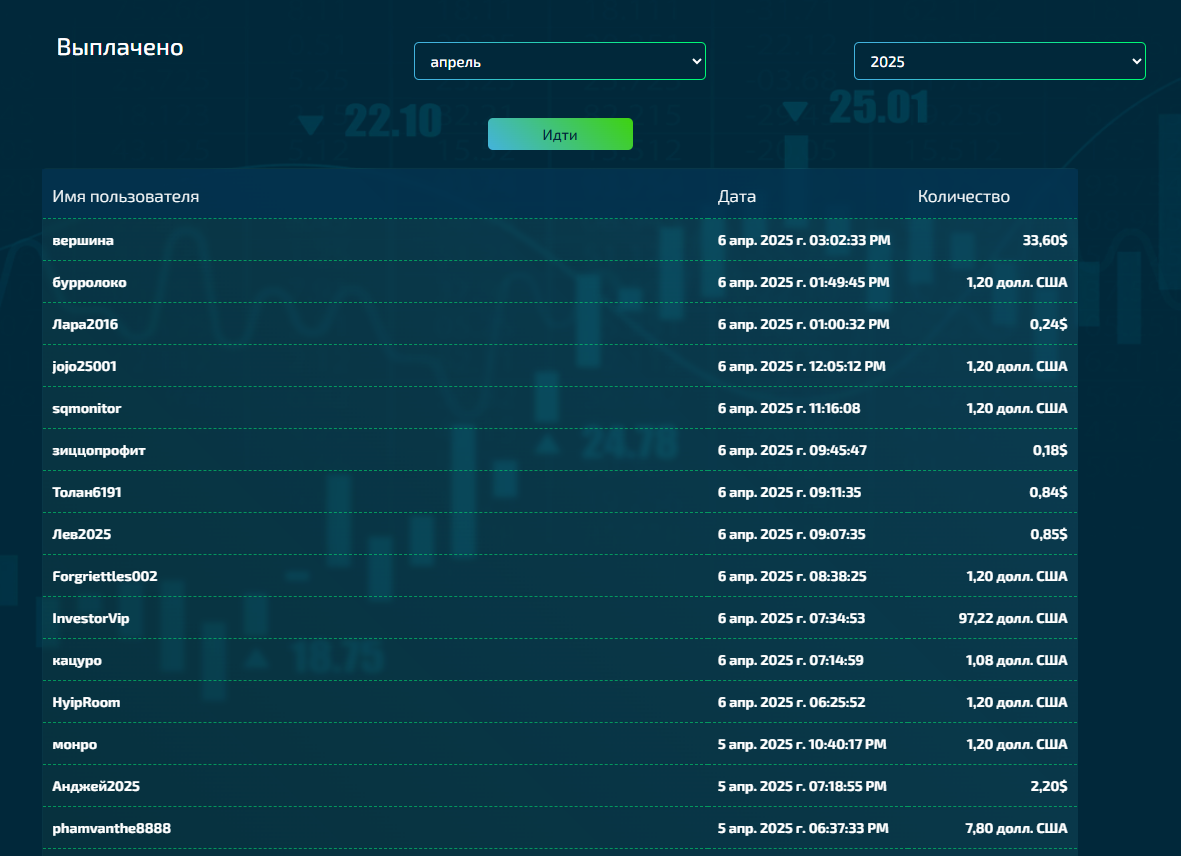This screenshot has width=1181, height=856.
Task: Select username Анджей2025
Action: [96, 787]
